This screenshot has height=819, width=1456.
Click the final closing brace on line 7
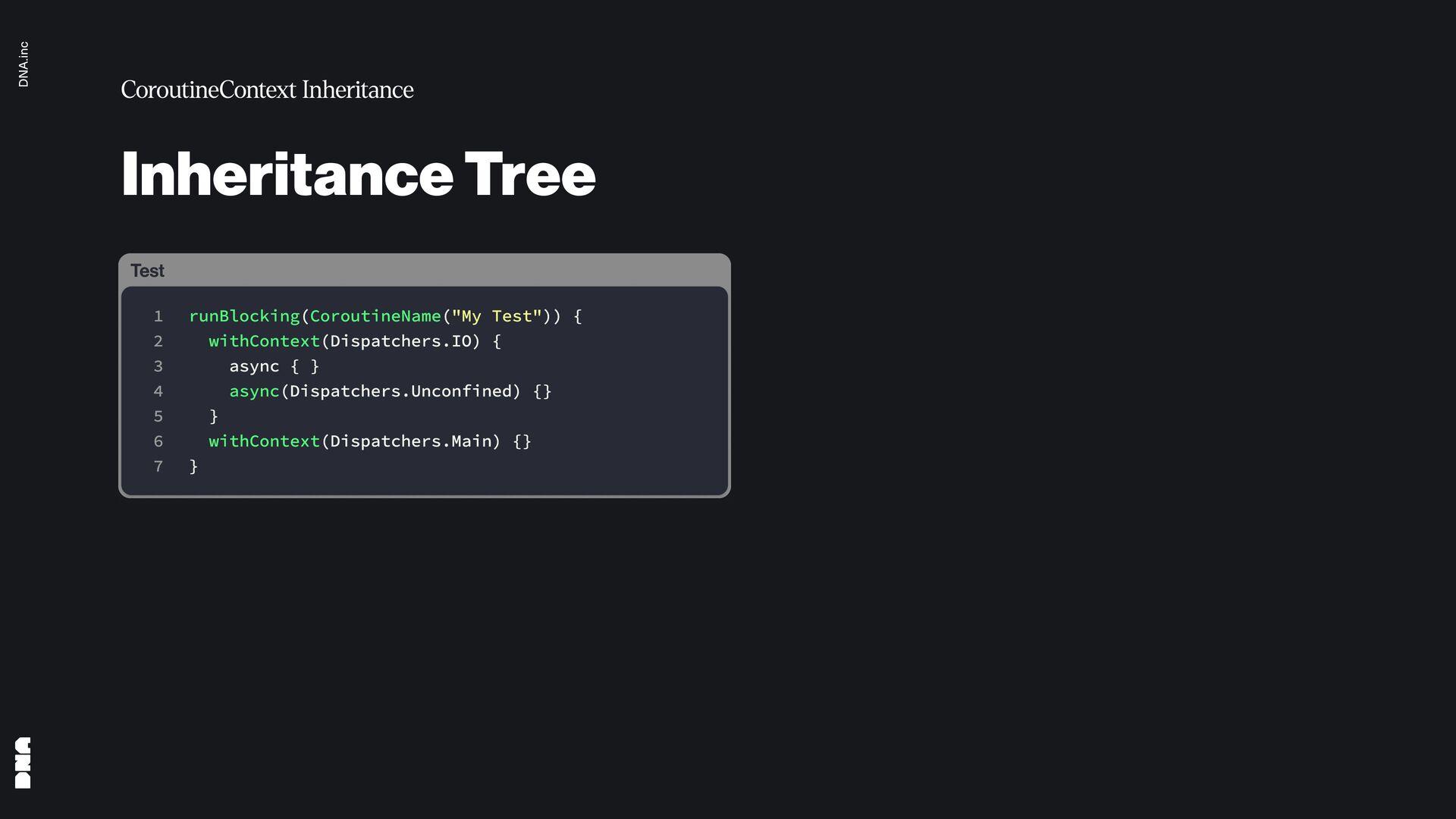tap(193, 466)
